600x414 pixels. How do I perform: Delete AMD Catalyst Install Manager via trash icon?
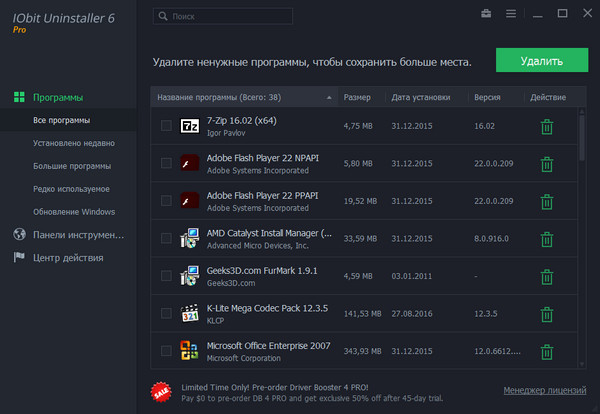[546, 238]
